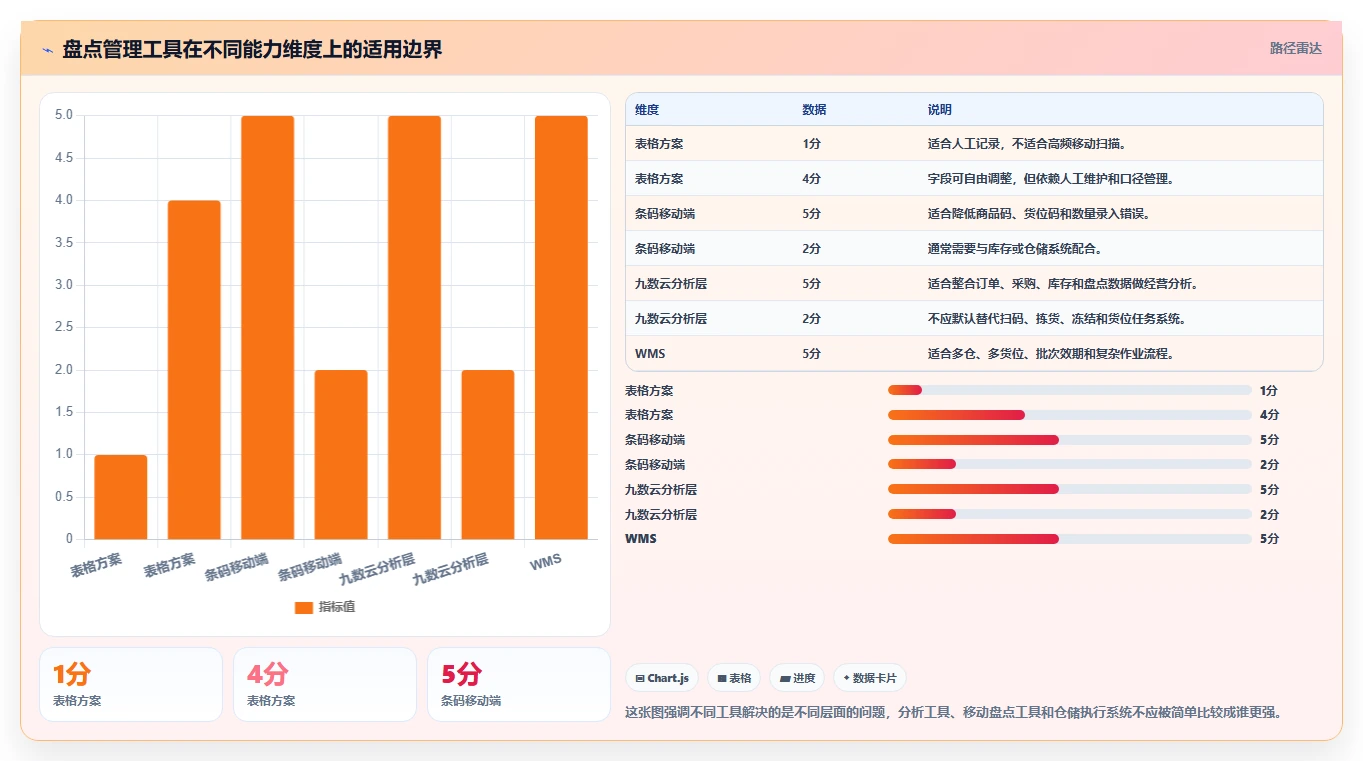Open the 1分 表格方案 data card
The height and width of the screenshot is (761, 1363).
click(x=131, y=684)
